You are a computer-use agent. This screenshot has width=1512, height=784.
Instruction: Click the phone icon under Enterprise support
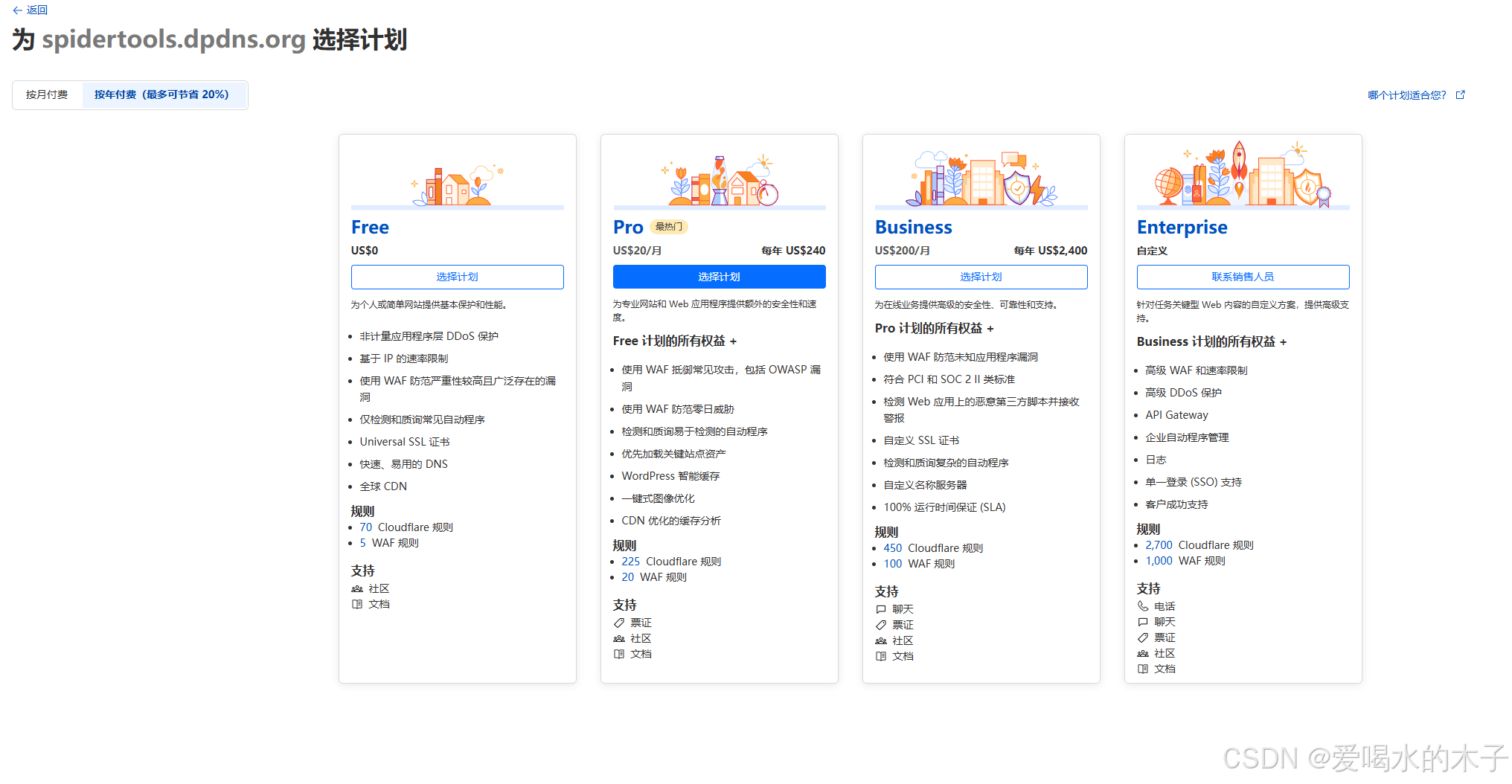(x=1144, y=605)
